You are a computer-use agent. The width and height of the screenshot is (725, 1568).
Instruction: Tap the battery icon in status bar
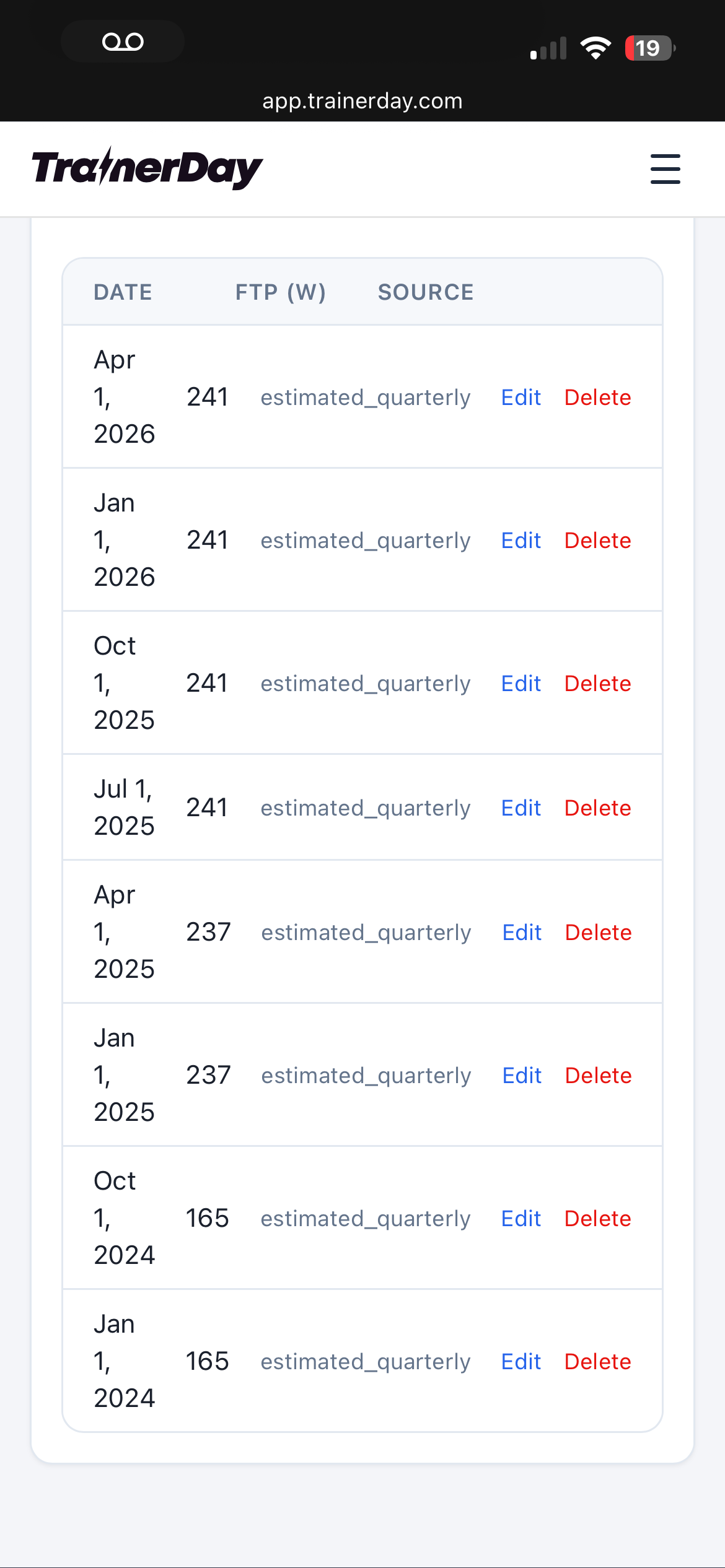click(649, 48)
